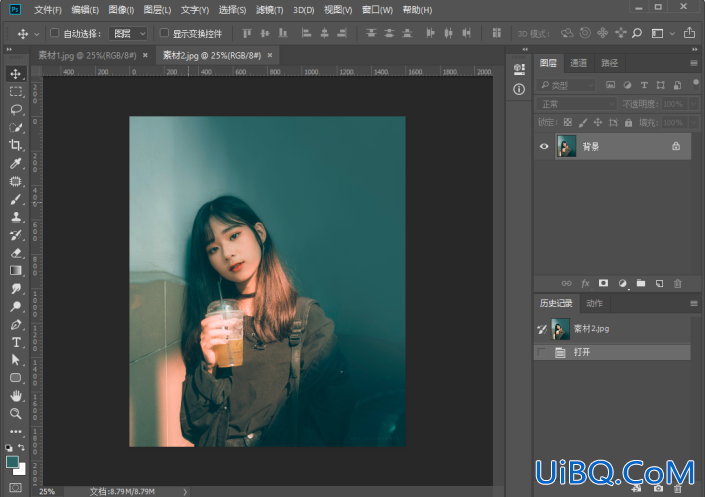
Task: Select the Hand tool
Action: (16, 396)
